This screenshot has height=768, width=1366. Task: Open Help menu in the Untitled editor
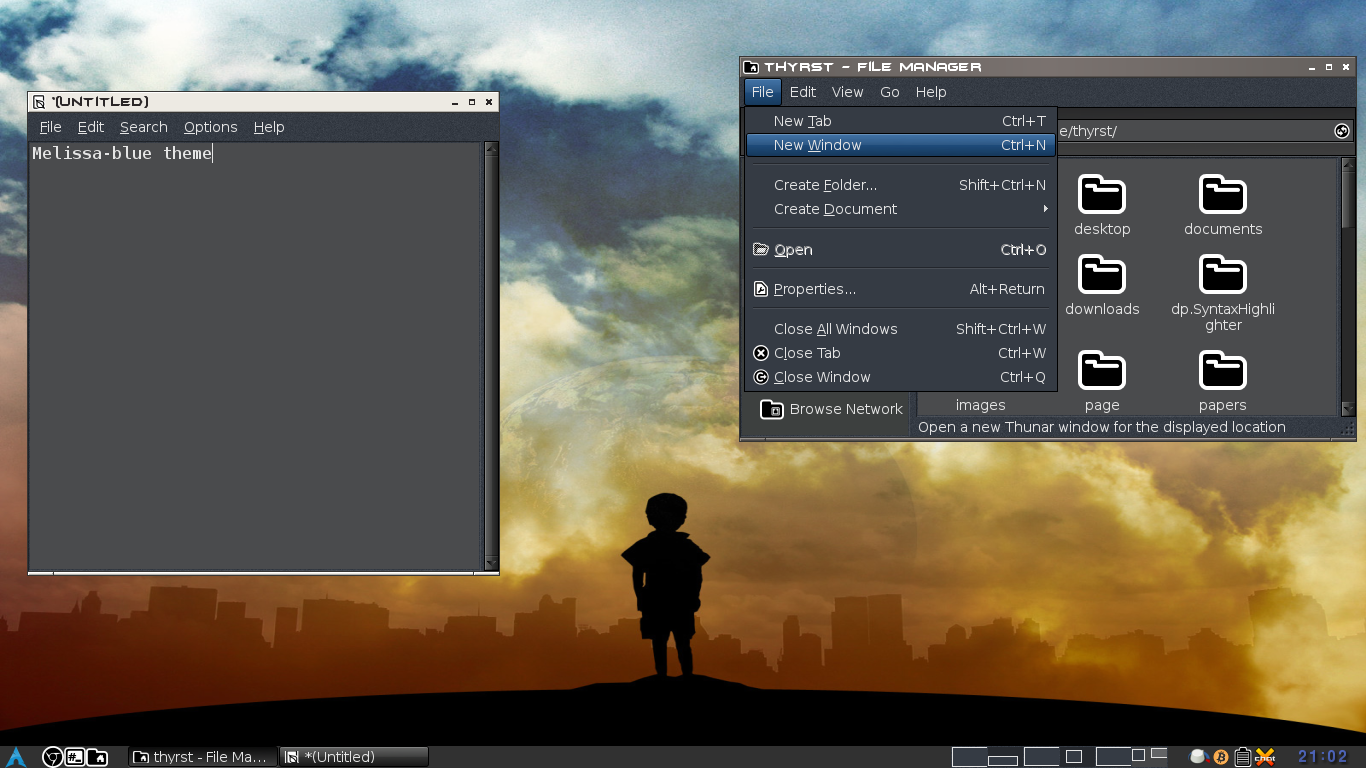pyautogui.click(x=269, y=127)
